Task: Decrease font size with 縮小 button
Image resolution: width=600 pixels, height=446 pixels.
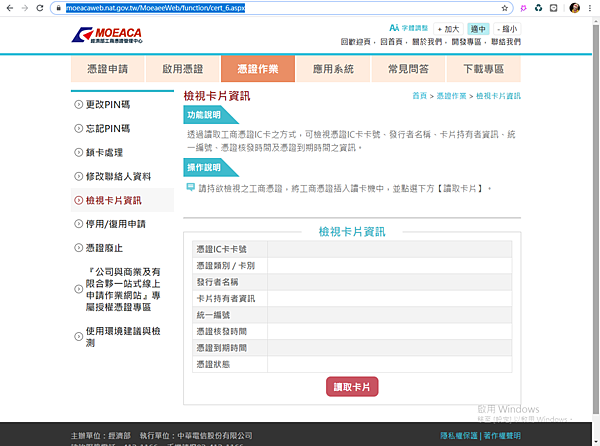Action: [507, 29]
